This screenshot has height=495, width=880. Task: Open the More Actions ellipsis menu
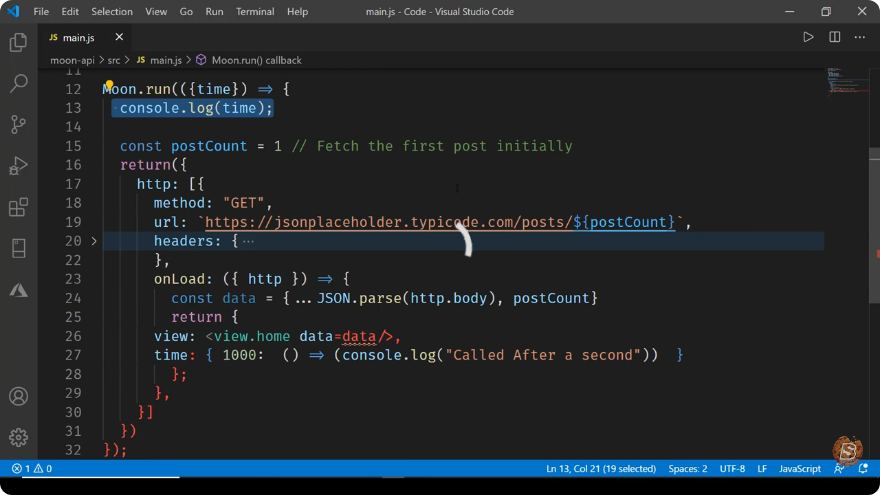point(860,37)
